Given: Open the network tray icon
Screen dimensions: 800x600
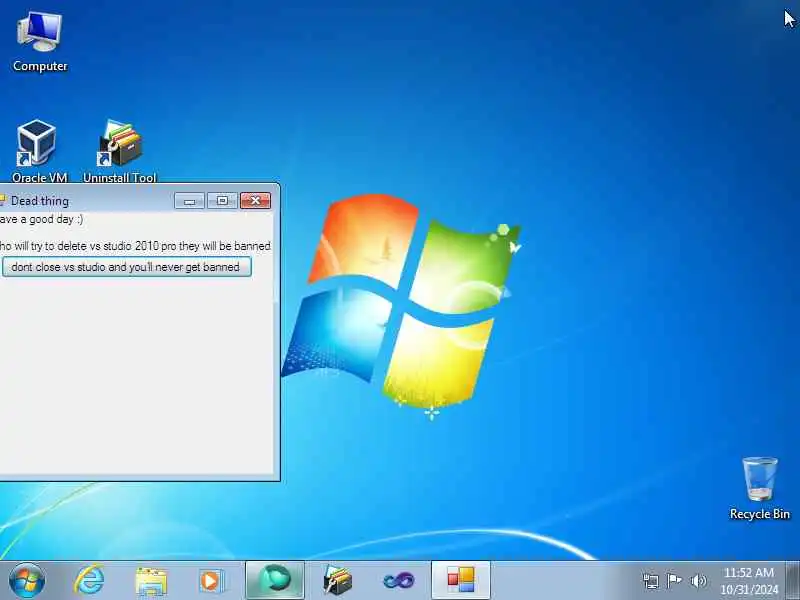Looking at the screenshot, I should pos(651,581).
